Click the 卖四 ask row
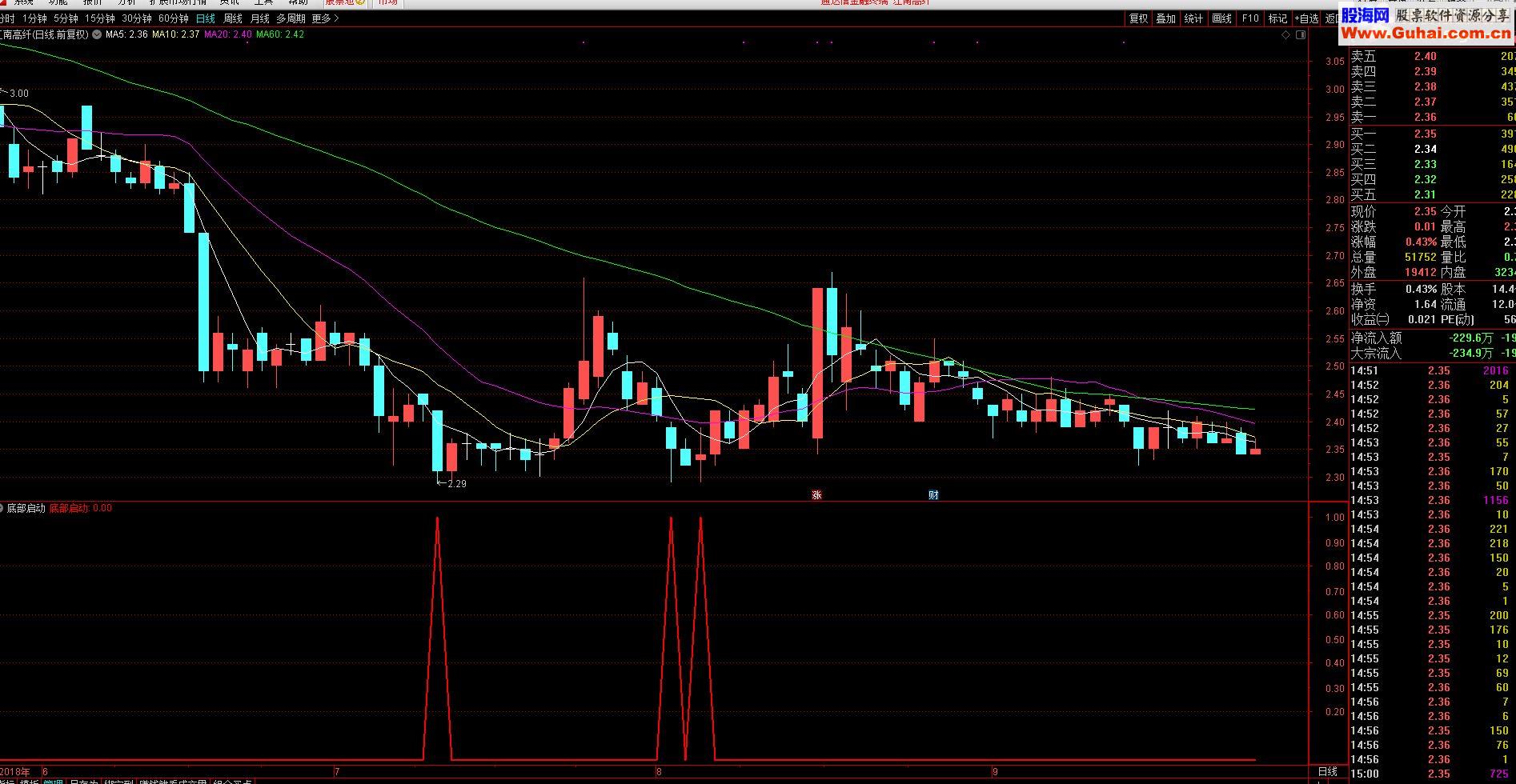This screenshot has height=784, width=1516. [x=1433, y=71]
